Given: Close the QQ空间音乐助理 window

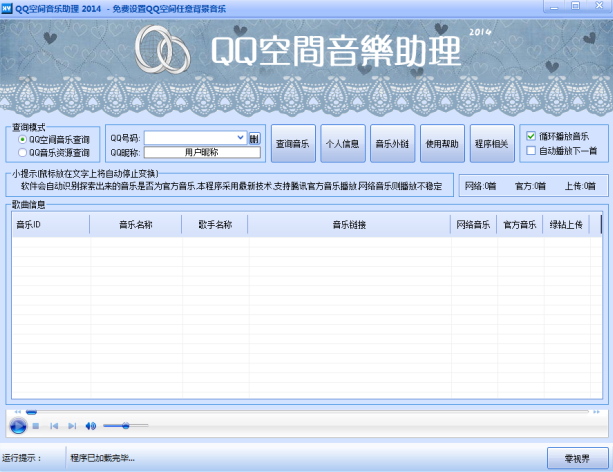Looking at the screenshot, I should click(599, 5).
